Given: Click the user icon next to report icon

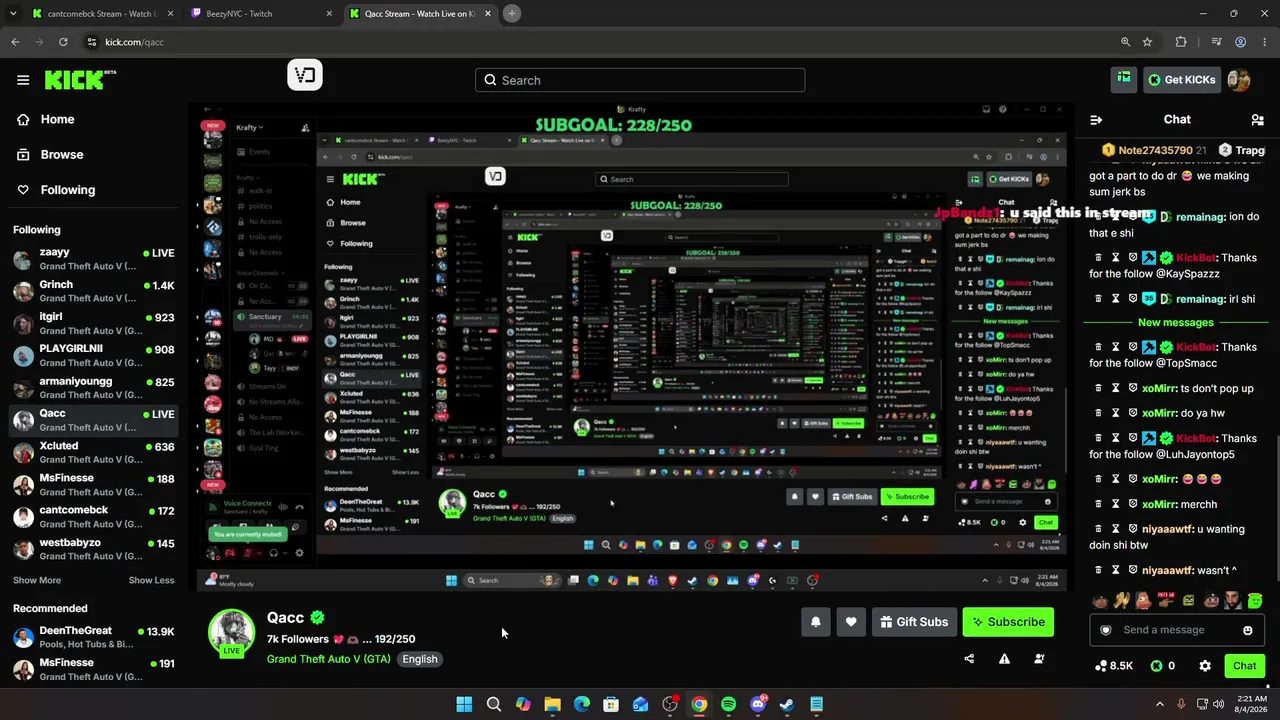Looking at the screenshot, I should coord(1039,659).
